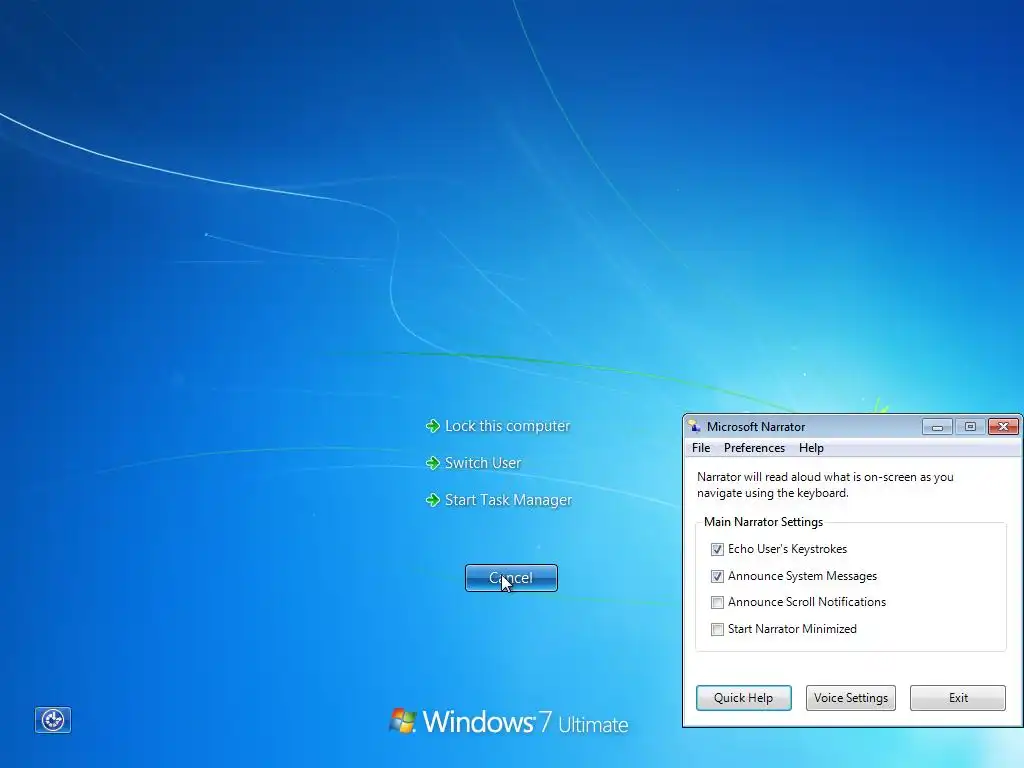Click the green arrow beside Lock this computer
The width and height of the screenshot is (1024, 768).
click(432, 426)
